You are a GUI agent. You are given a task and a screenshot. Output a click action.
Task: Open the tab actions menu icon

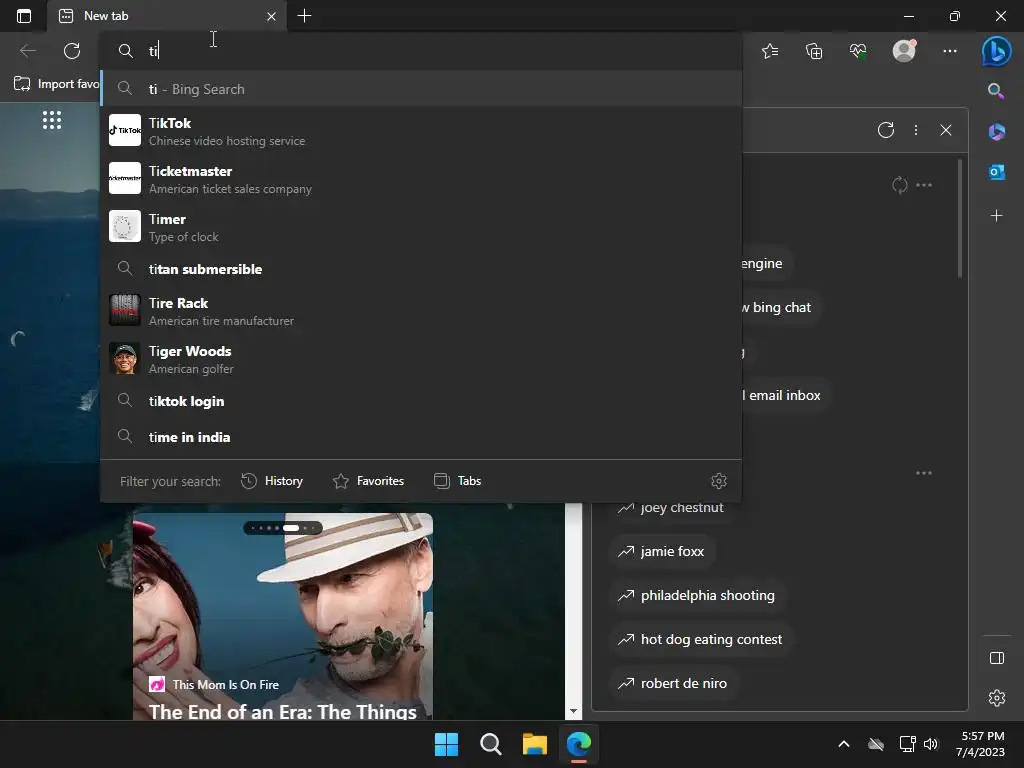pyautogui.click(x=24, y=16)
